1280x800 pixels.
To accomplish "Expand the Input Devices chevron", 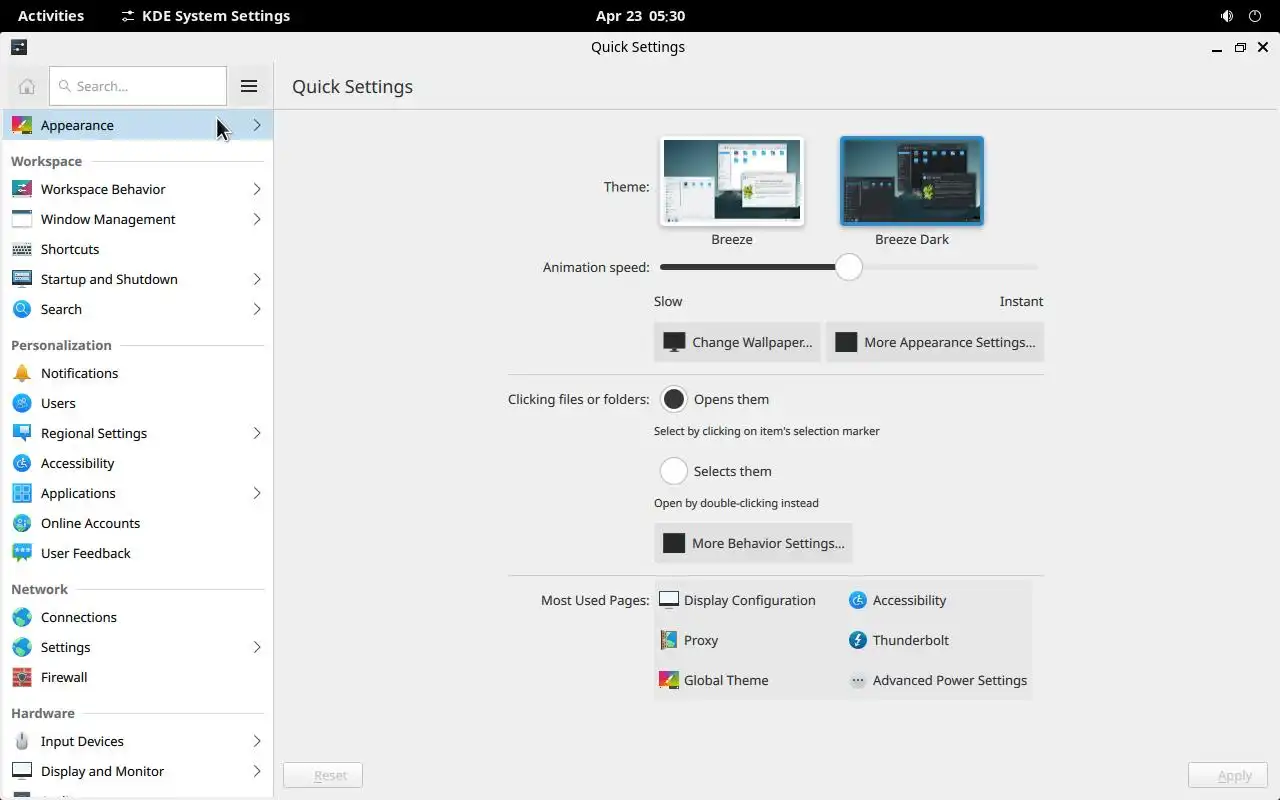I will pos(257,741).
